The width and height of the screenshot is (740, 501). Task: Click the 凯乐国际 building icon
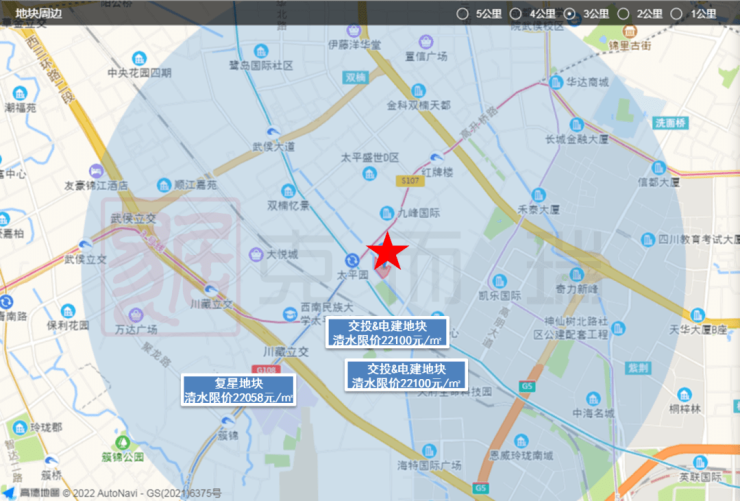(499, 282)
